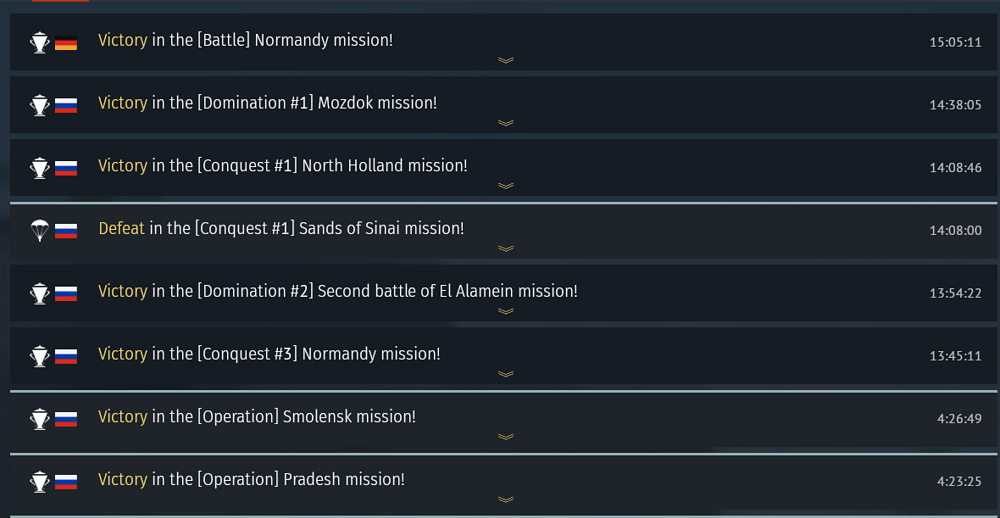Viewport: 1000px width, 518px height.
Task: Open the Pradesh operation victory message text
Action: tap(251, 479)
